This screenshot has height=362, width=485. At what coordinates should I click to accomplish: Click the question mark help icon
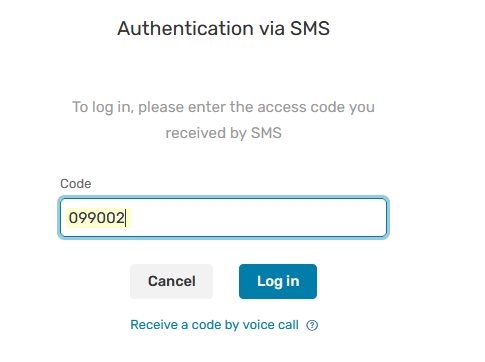pos(312,325)
